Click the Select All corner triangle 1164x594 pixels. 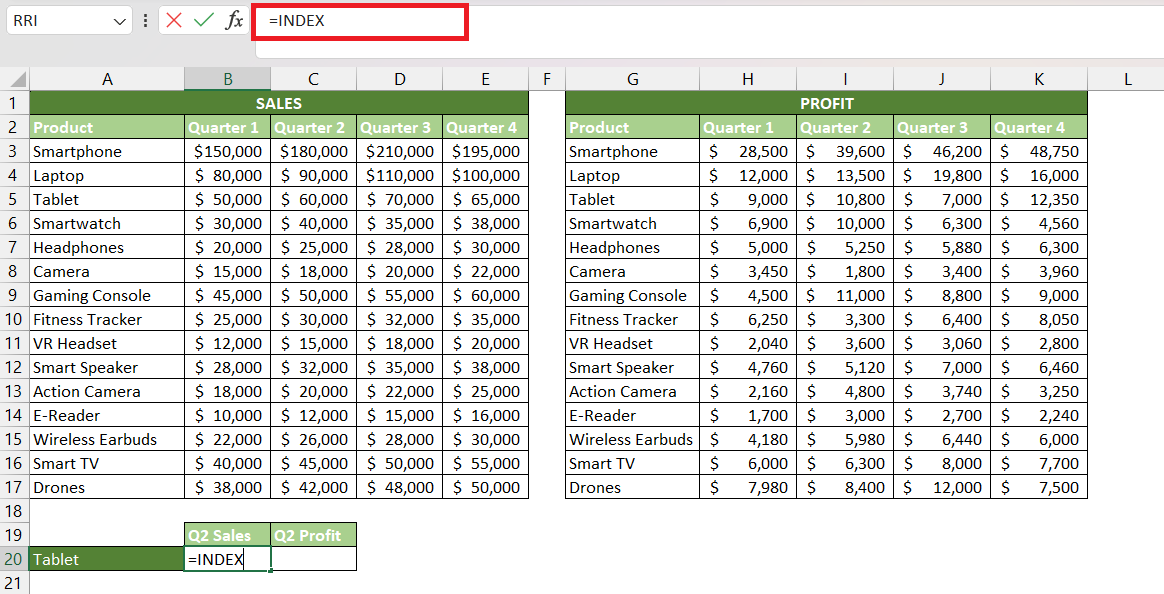click(x=18, y=79)
